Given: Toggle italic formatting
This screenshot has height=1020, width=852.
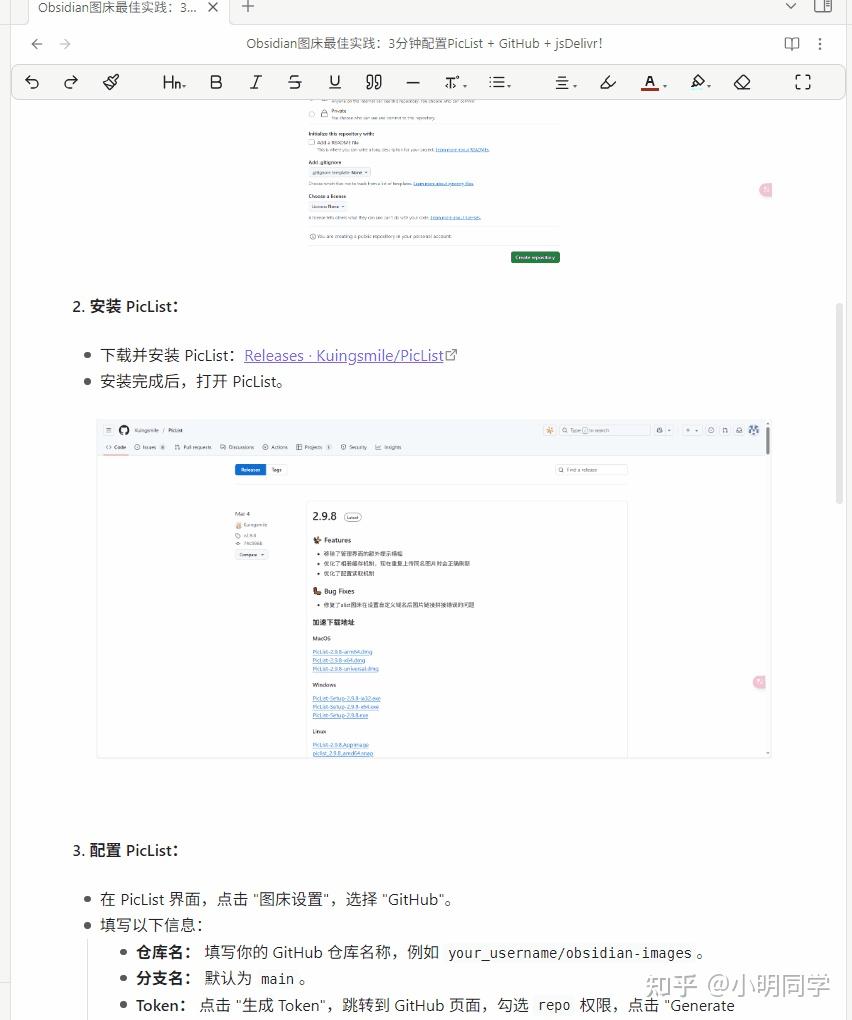Looking at the screenshot, I should [x=255, y=82].
